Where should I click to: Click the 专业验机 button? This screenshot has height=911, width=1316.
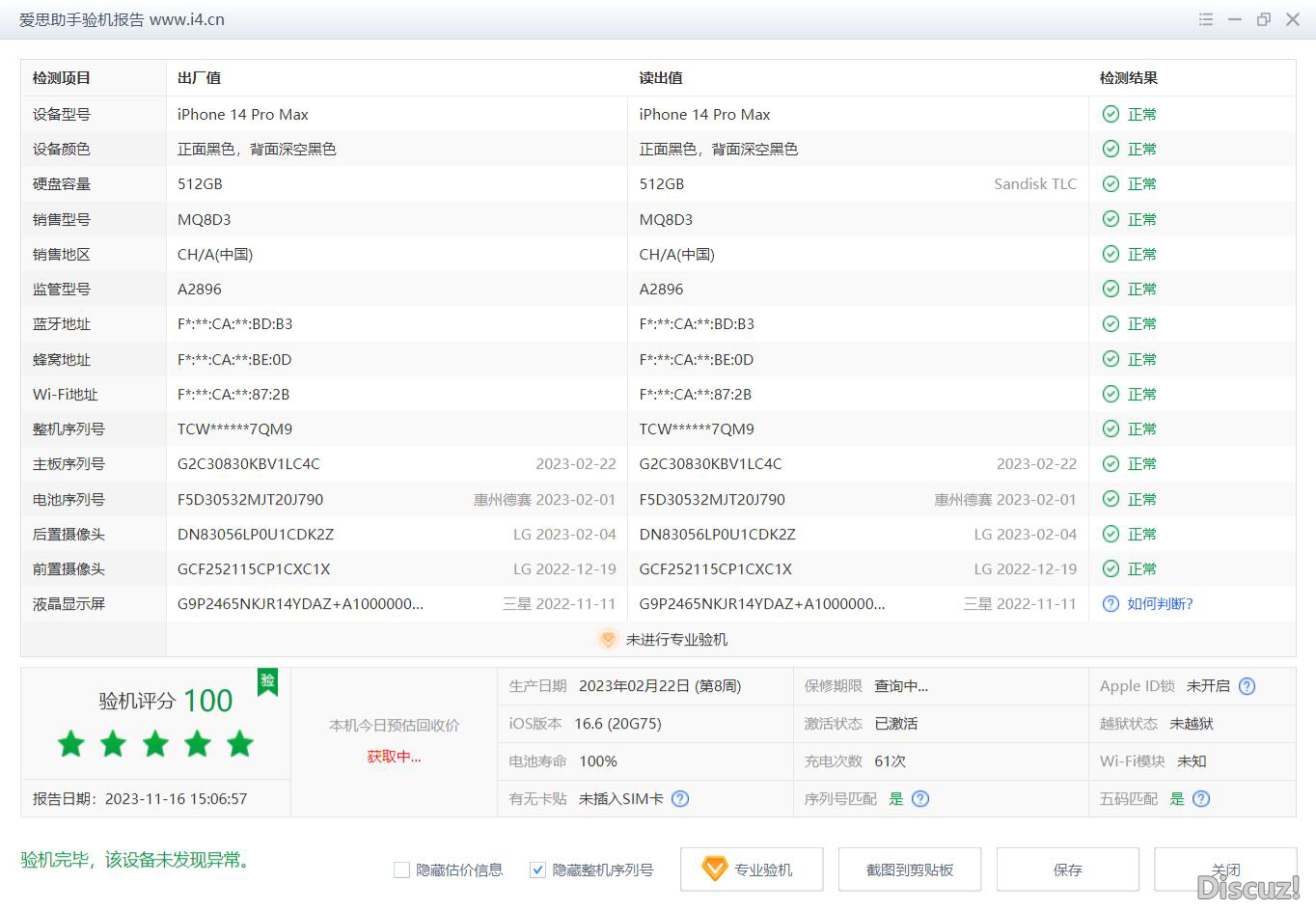(x=752, y=870)
